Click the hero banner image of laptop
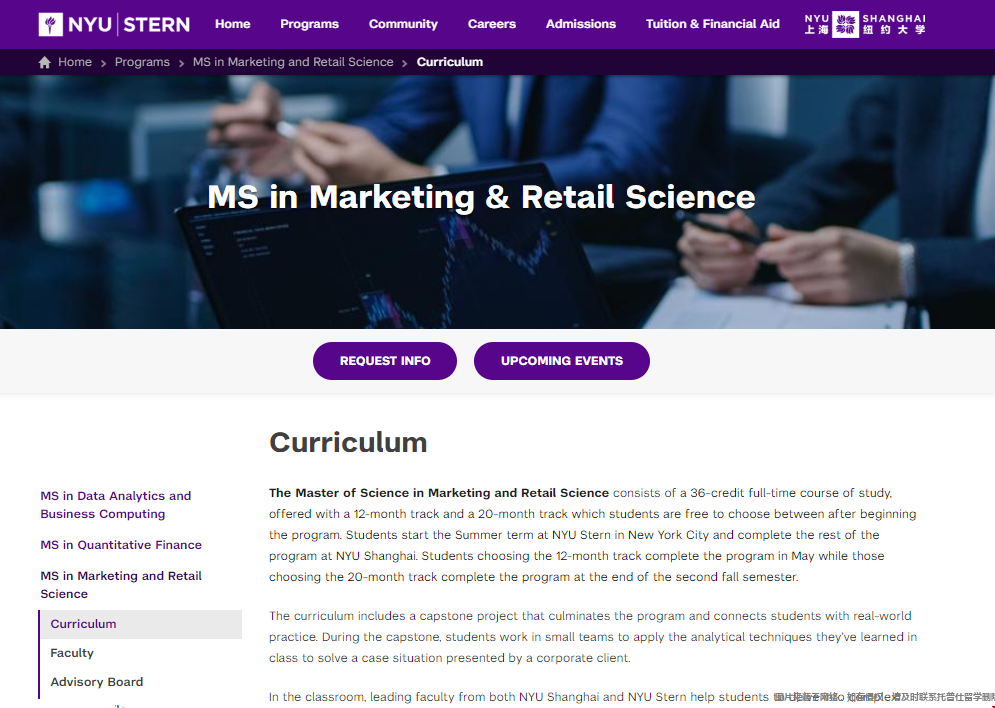The height and width of the screenshot is (708, 995). (x=498, y=202)
